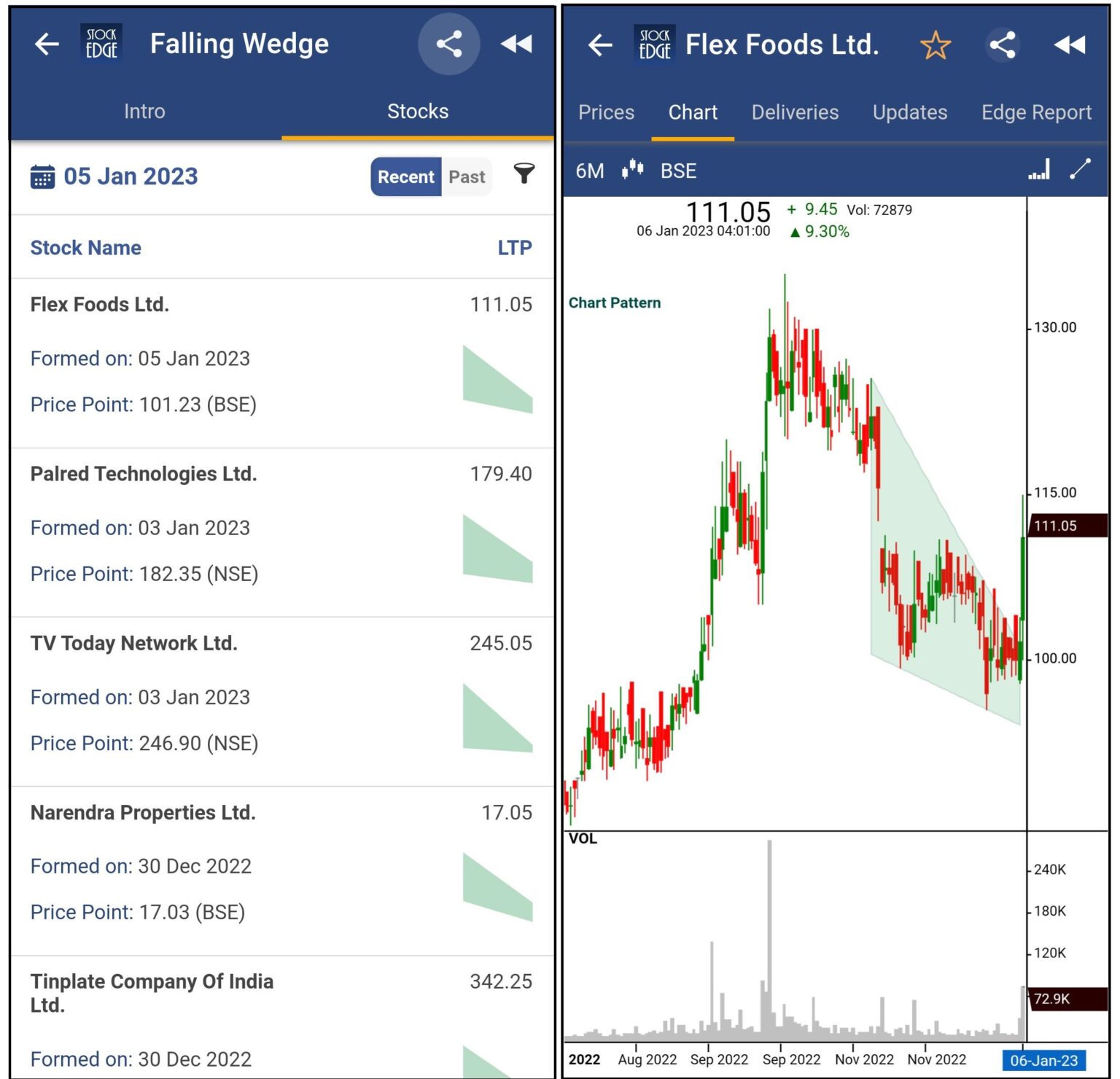Toggle the Chart Pattern overlay label

tap(614, 303)
